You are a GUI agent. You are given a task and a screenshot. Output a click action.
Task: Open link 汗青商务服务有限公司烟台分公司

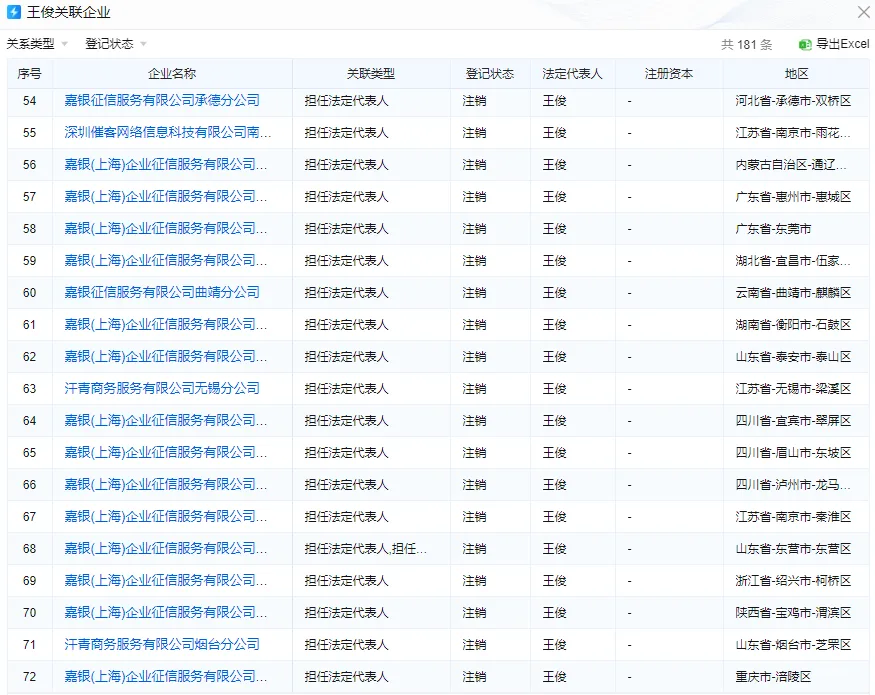[162, 645]
